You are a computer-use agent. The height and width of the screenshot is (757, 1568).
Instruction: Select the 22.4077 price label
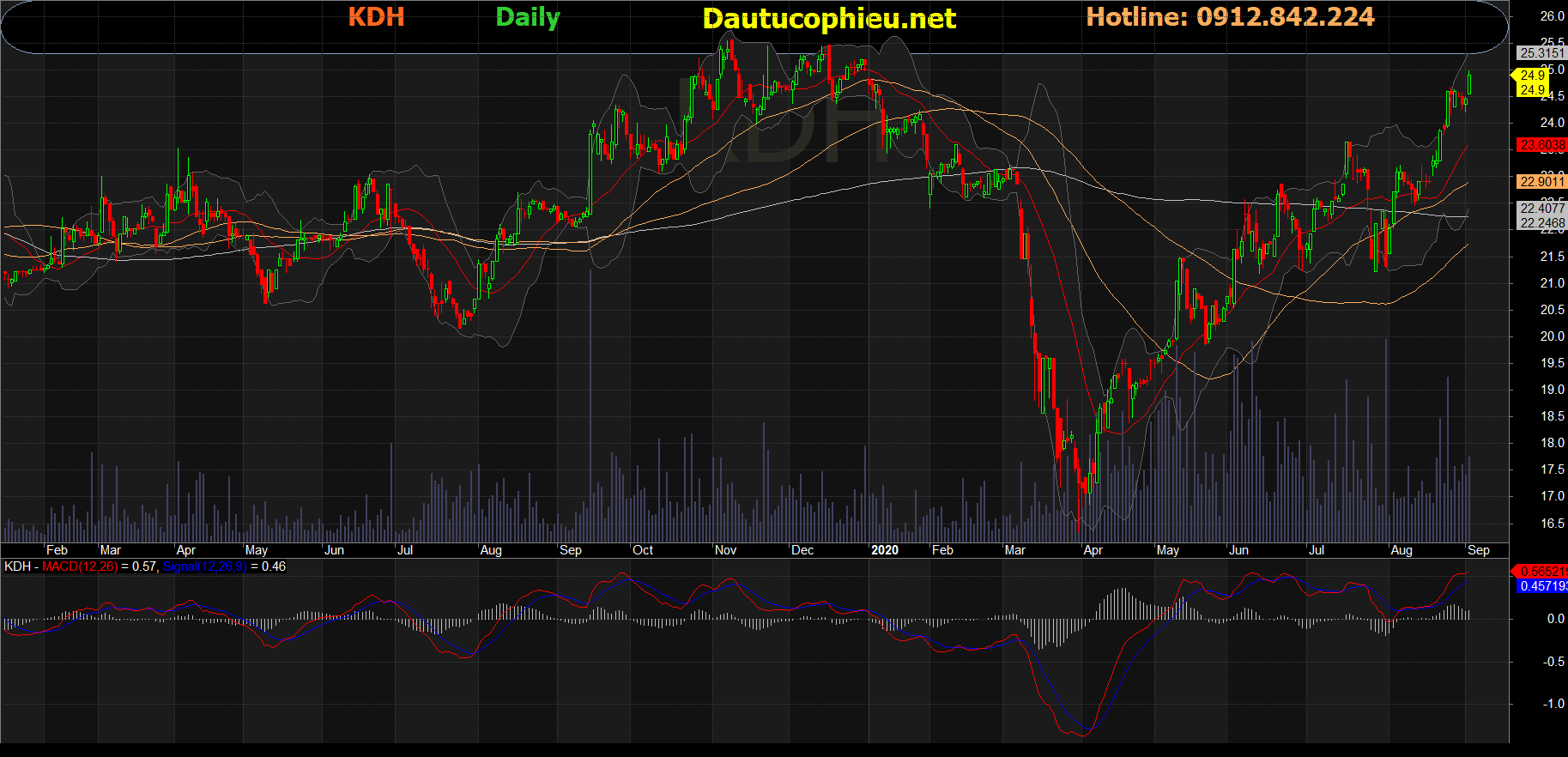tap(1541, 209)
